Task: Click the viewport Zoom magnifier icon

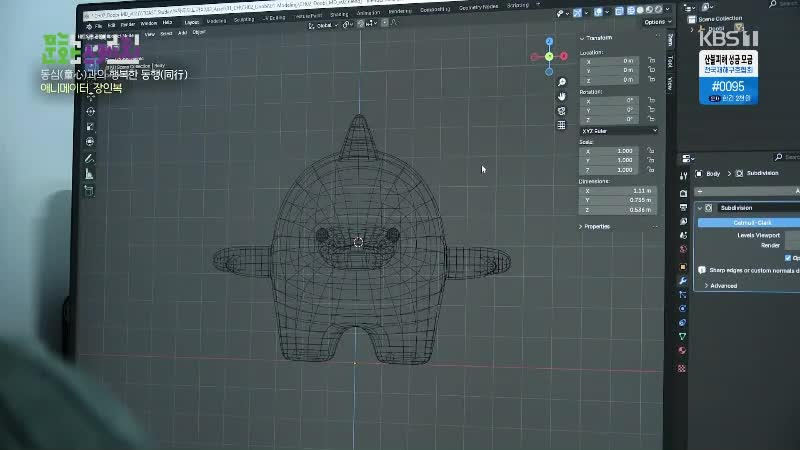Action: coord(562,82)
